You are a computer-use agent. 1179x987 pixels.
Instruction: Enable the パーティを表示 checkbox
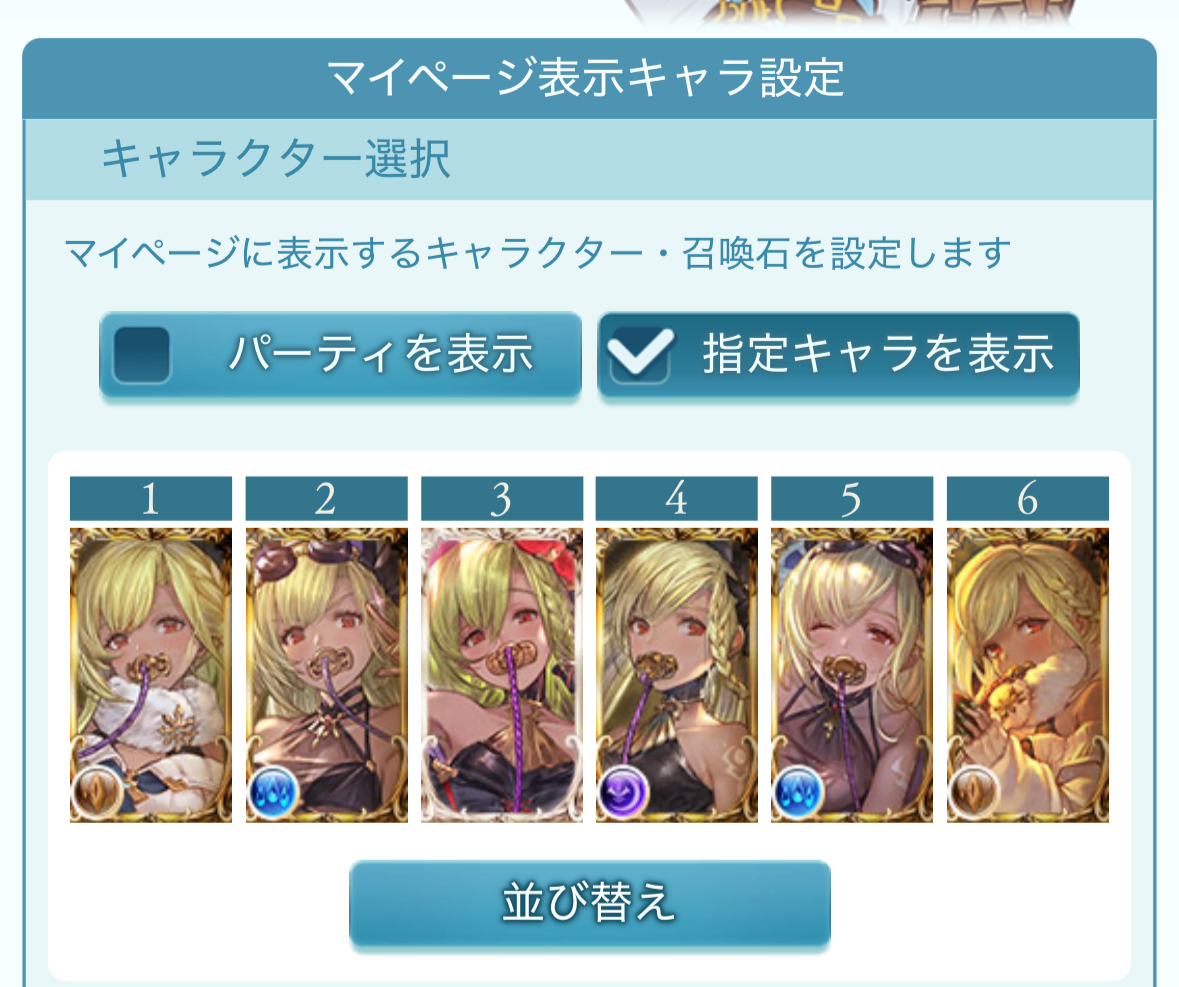coord(141,355)
